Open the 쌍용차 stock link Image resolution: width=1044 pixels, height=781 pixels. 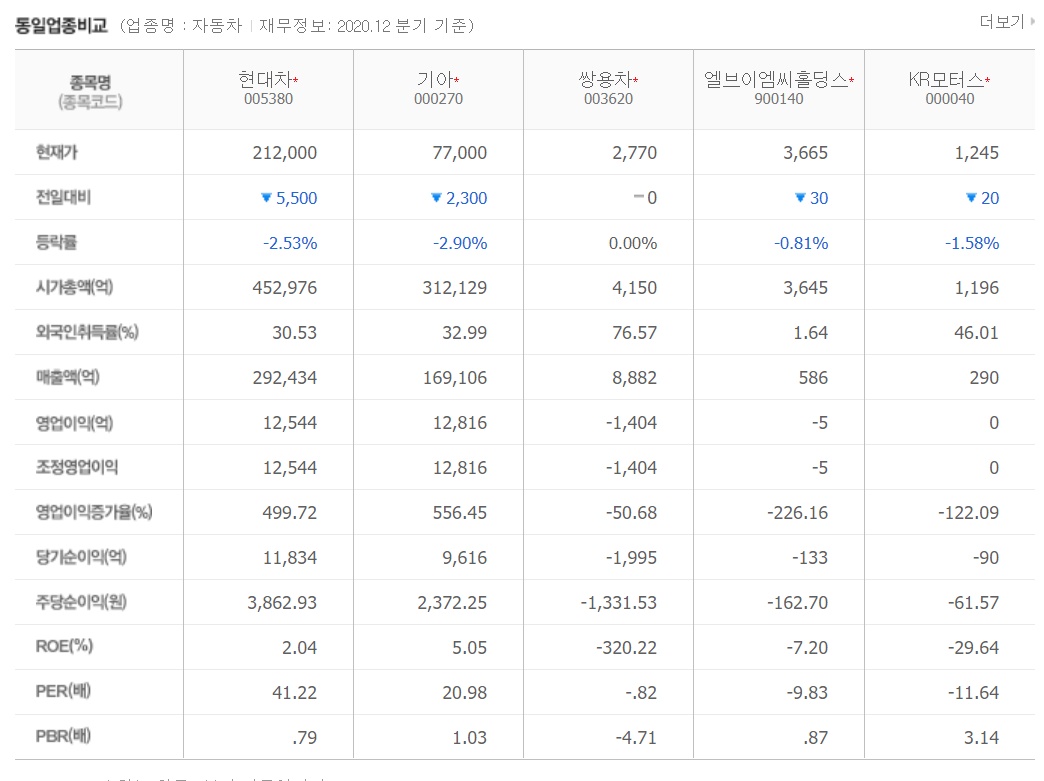click(x=605, y=80)
